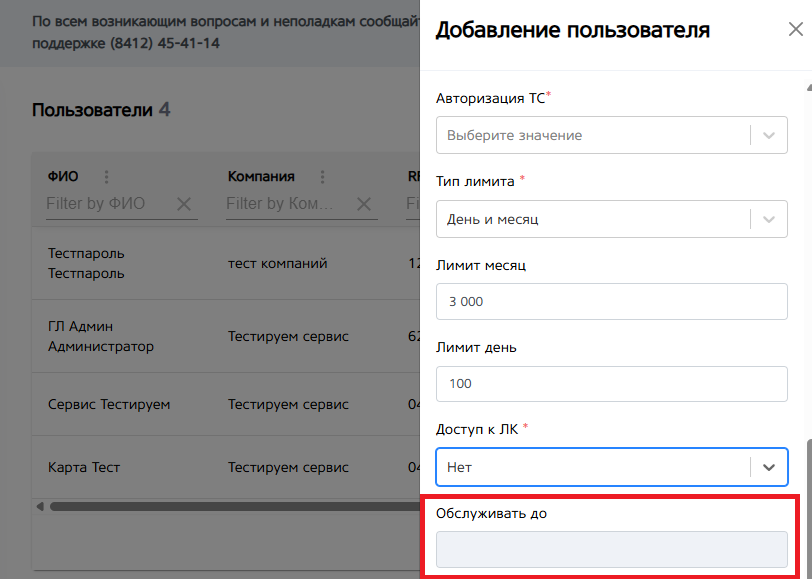
Task: Select the Сервис Тестируем user row
Action: [x=226, y=404]
